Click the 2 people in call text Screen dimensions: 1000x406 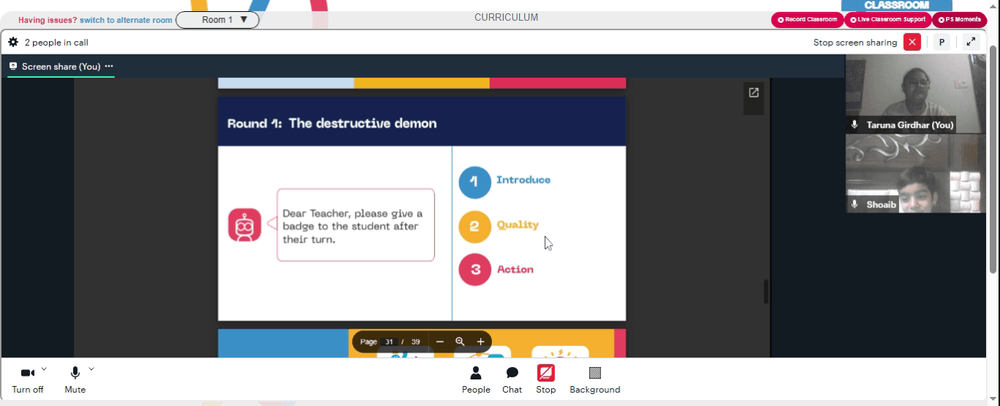coord(56,43)
